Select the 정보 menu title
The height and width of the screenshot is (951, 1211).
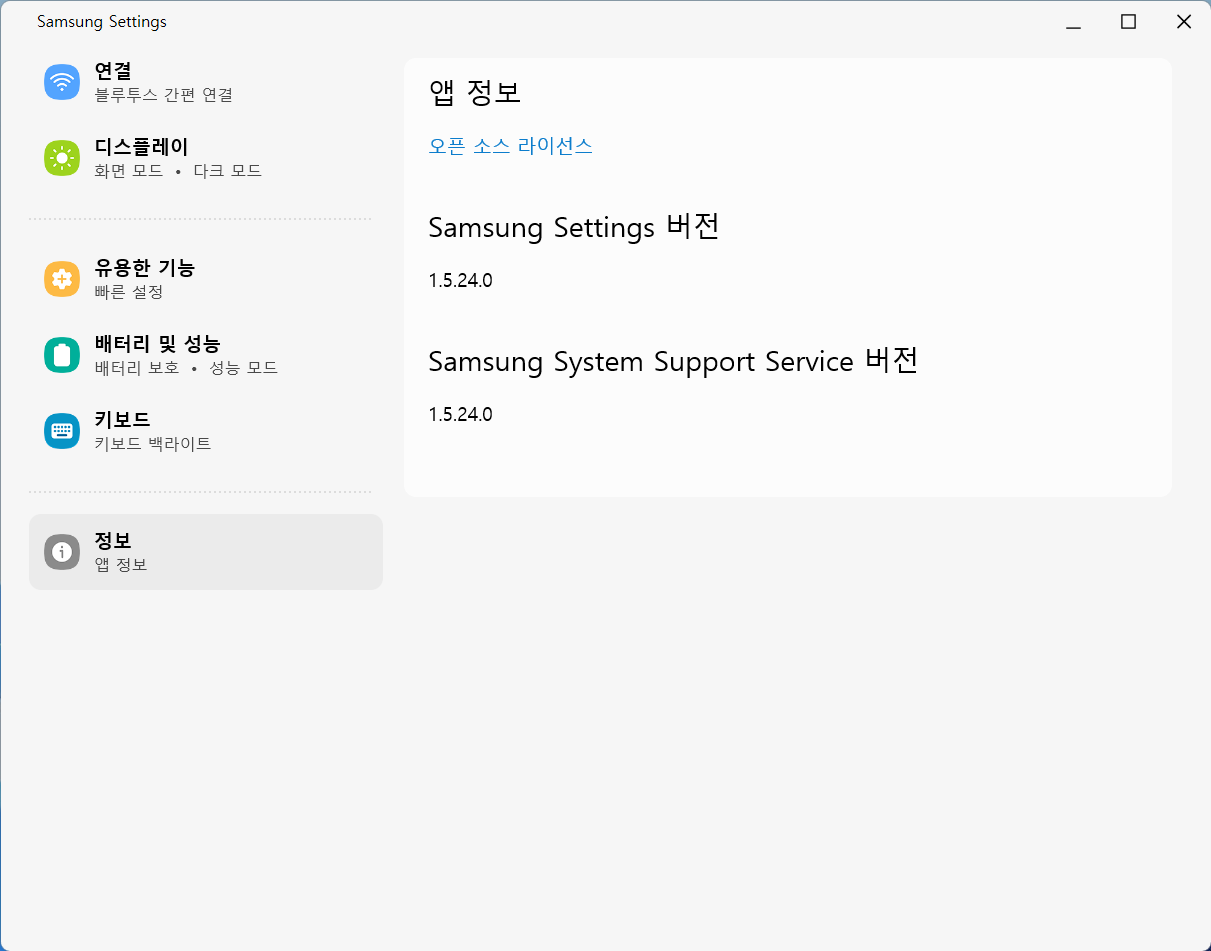point(113,541)
